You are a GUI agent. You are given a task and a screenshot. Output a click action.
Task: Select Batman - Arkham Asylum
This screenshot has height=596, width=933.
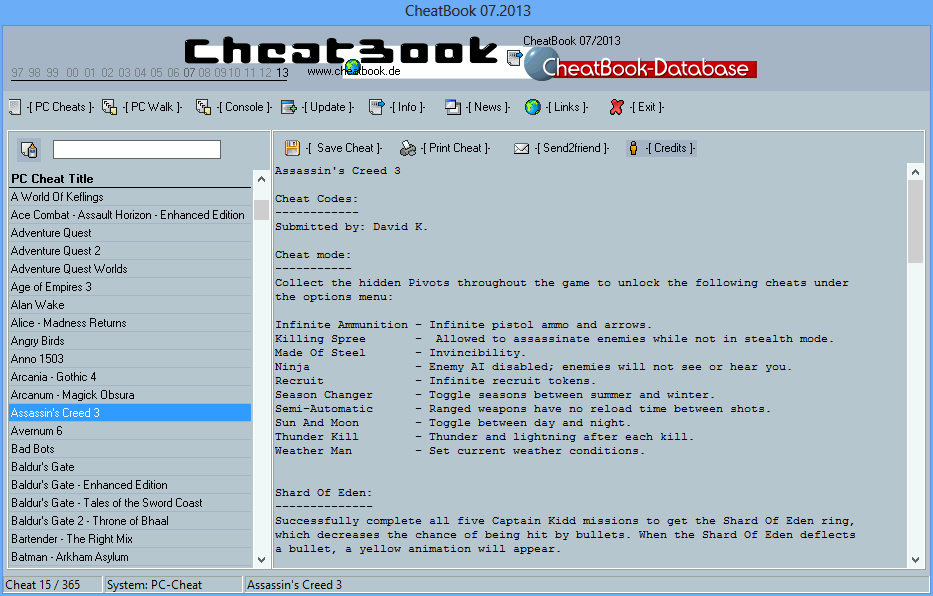click(x=130, y=557)
